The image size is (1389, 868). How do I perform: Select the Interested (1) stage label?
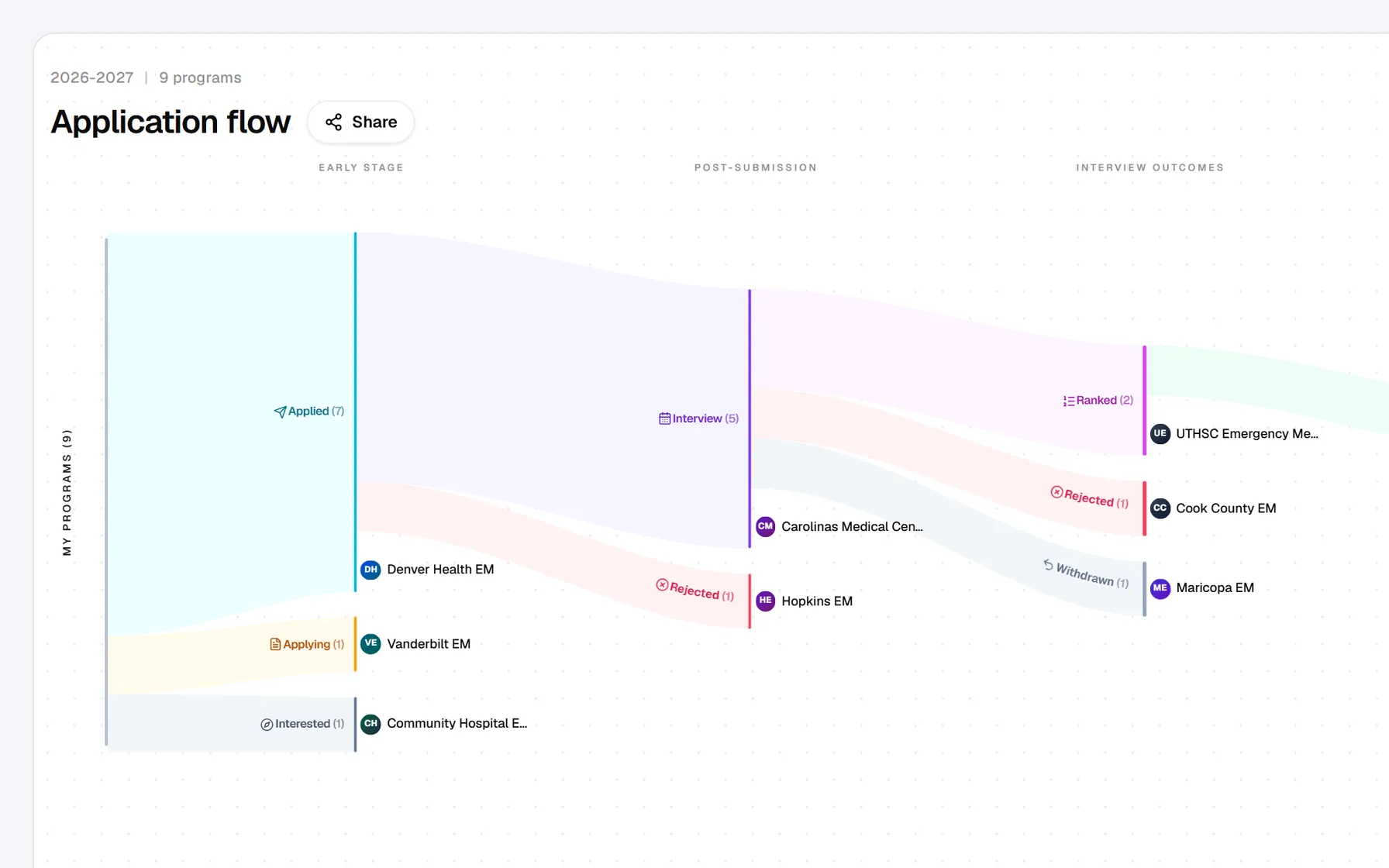(310, 724)
